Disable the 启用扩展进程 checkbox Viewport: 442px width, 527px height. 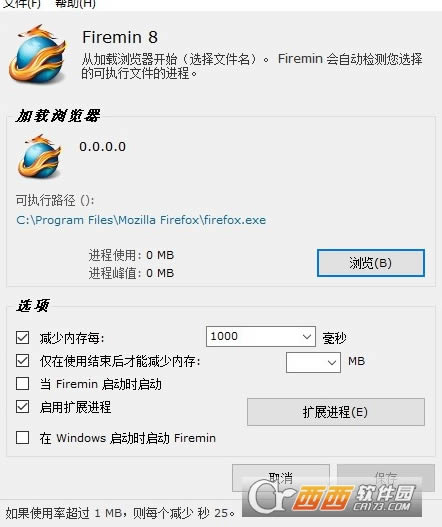coord(23,407)
